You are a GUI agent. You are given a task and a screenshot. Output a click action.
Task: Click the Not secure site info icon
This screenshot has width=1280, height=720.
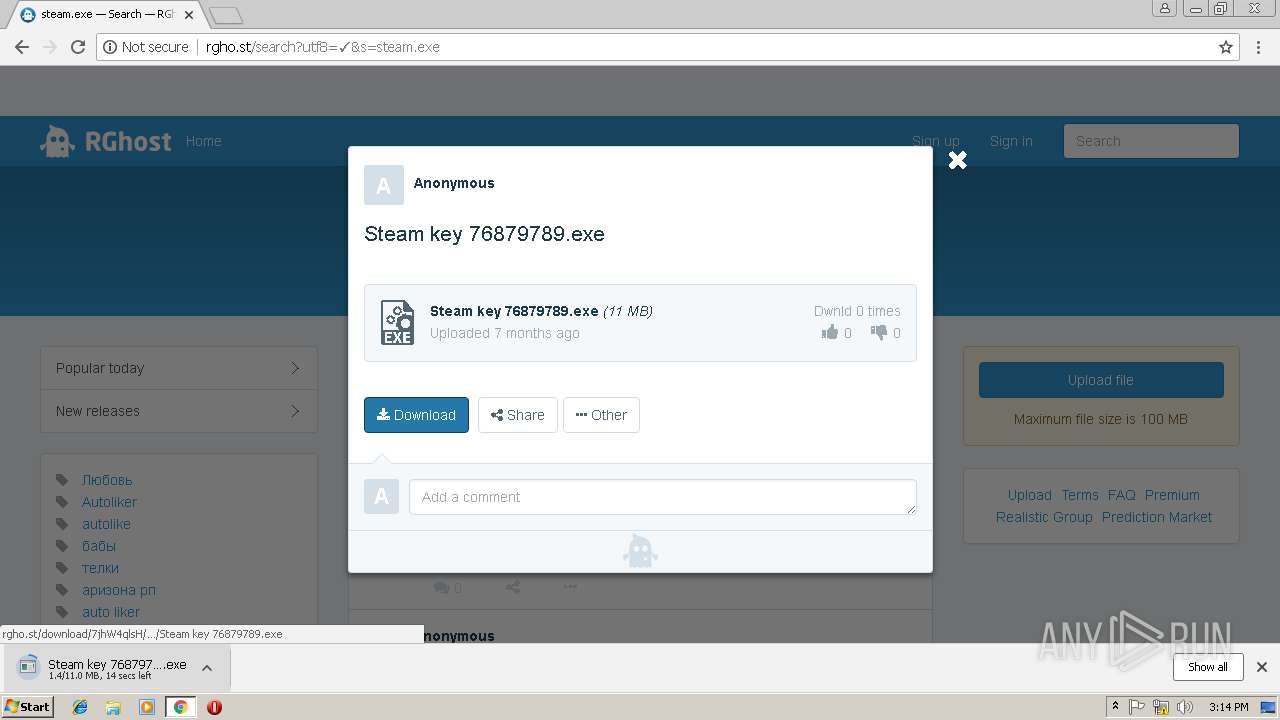click(x=109, y=47)
